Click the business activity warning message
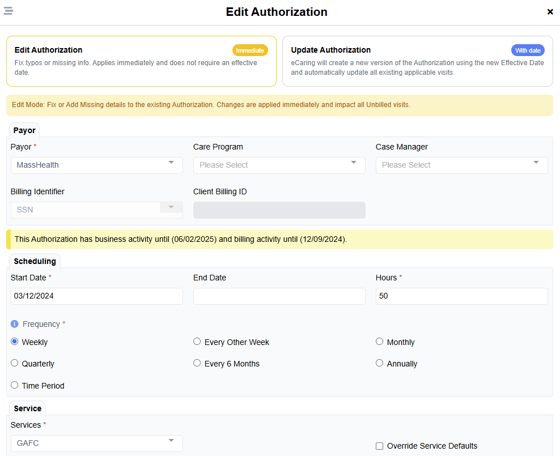 point(280,239)
